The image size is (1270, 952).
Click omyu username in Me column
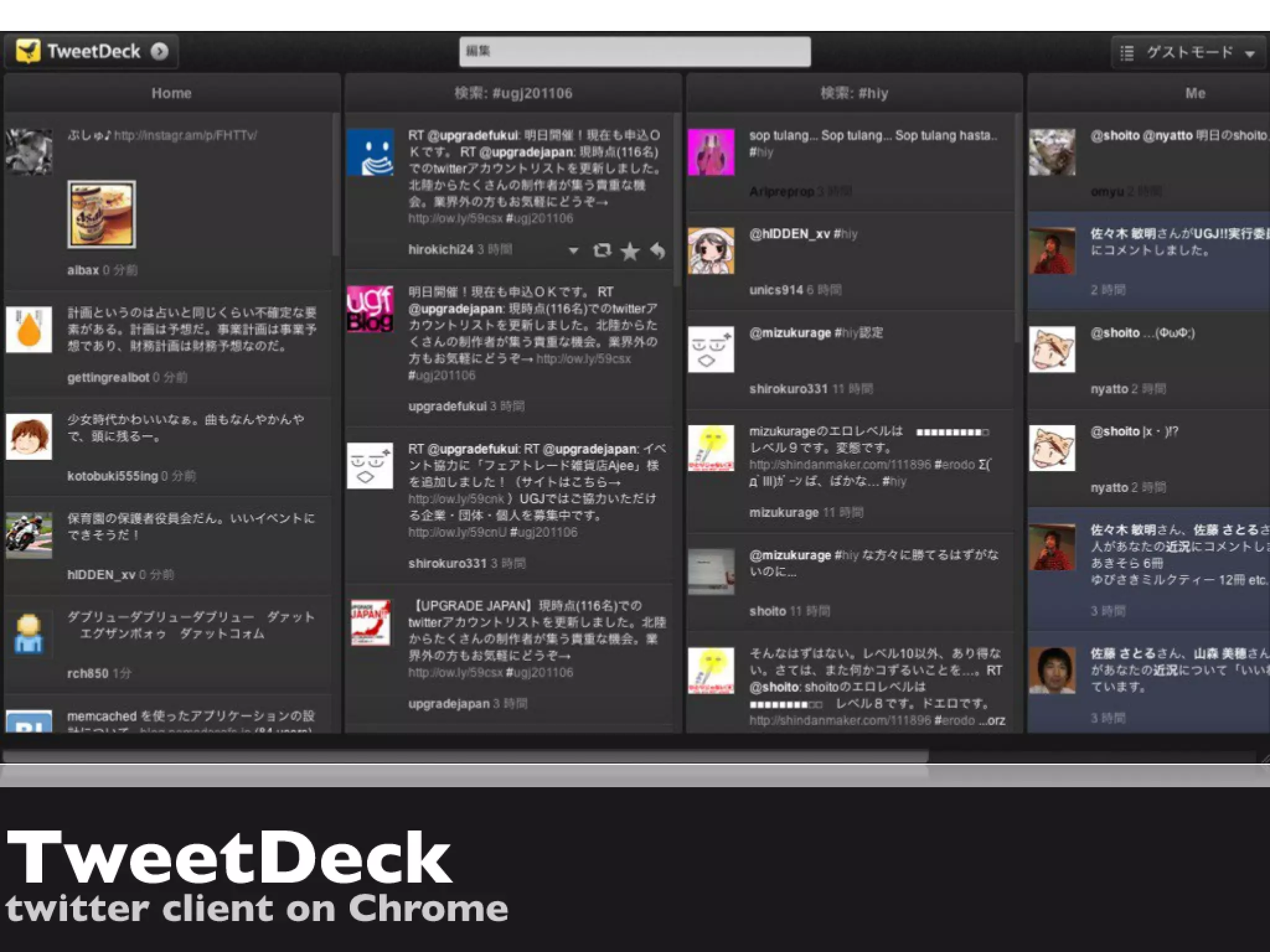tap(1107, 192)
